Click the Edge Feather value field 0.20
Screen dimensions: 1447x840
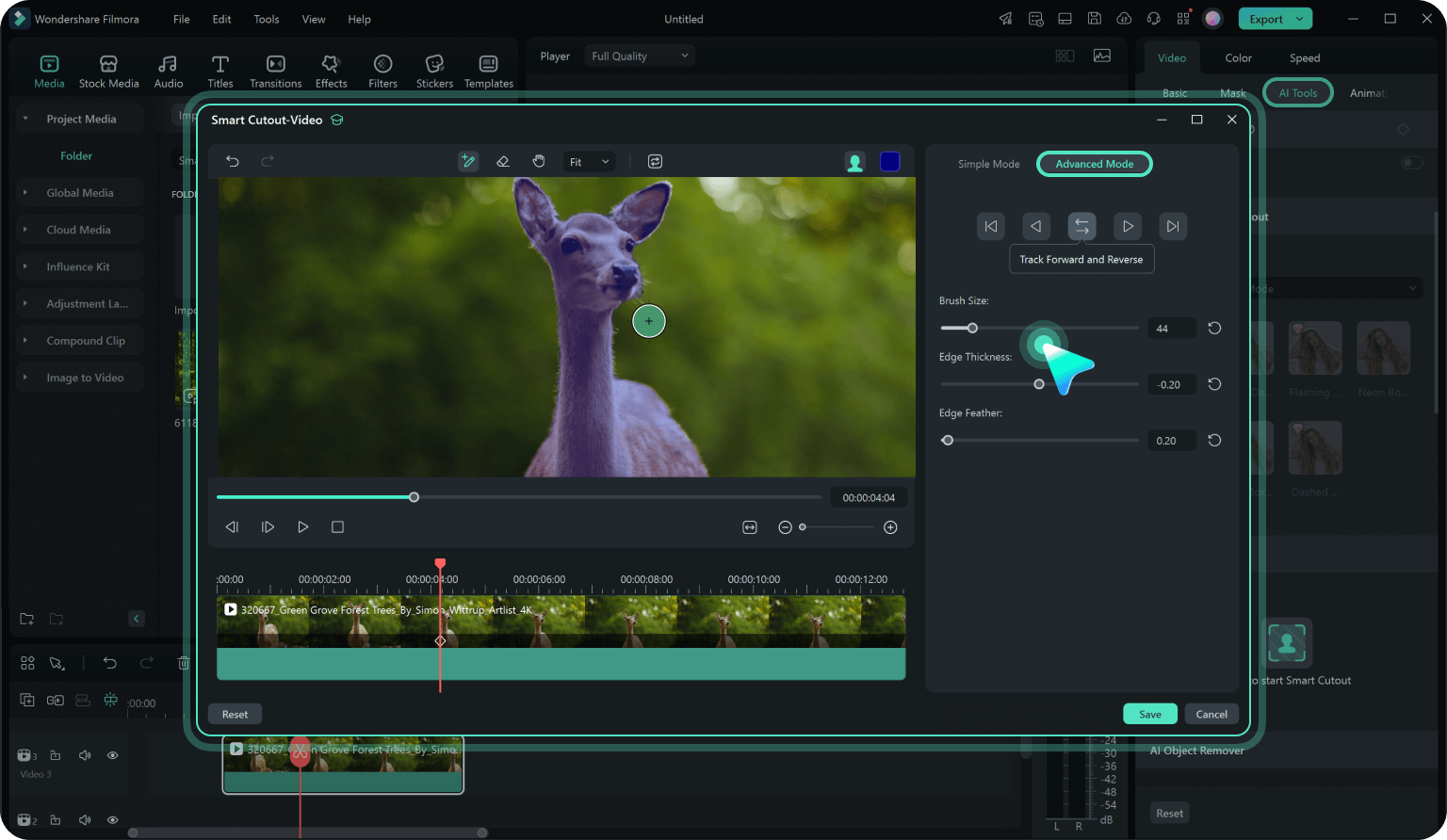click(1172, 441)
